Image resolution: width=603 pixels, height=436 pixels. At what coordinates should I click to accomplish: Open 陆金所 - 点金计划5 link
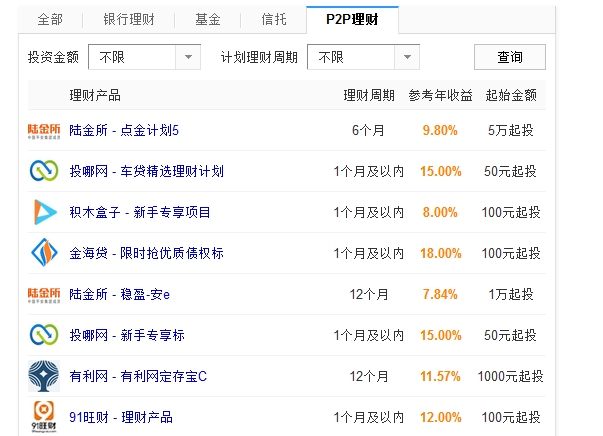click(124, 130)
